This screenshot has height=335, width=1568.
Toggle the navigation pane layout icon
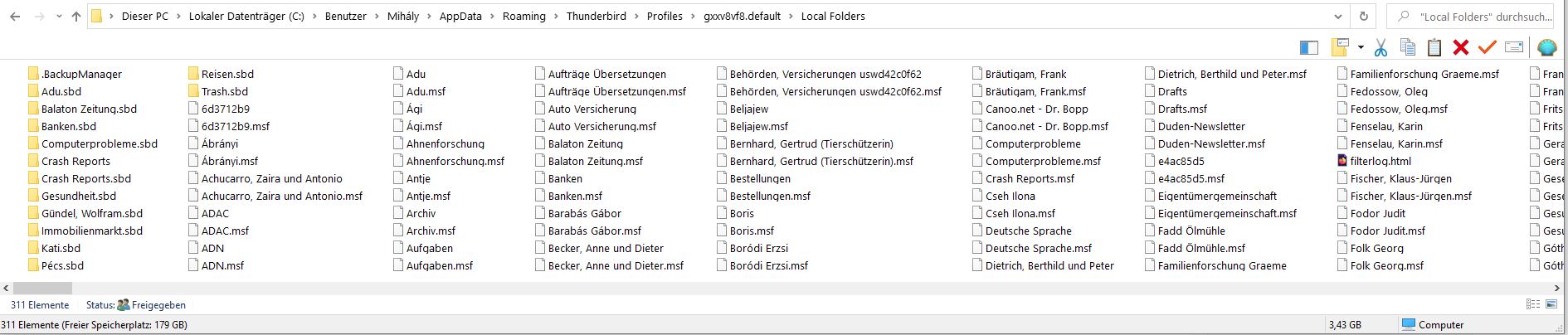(1309, 48)
